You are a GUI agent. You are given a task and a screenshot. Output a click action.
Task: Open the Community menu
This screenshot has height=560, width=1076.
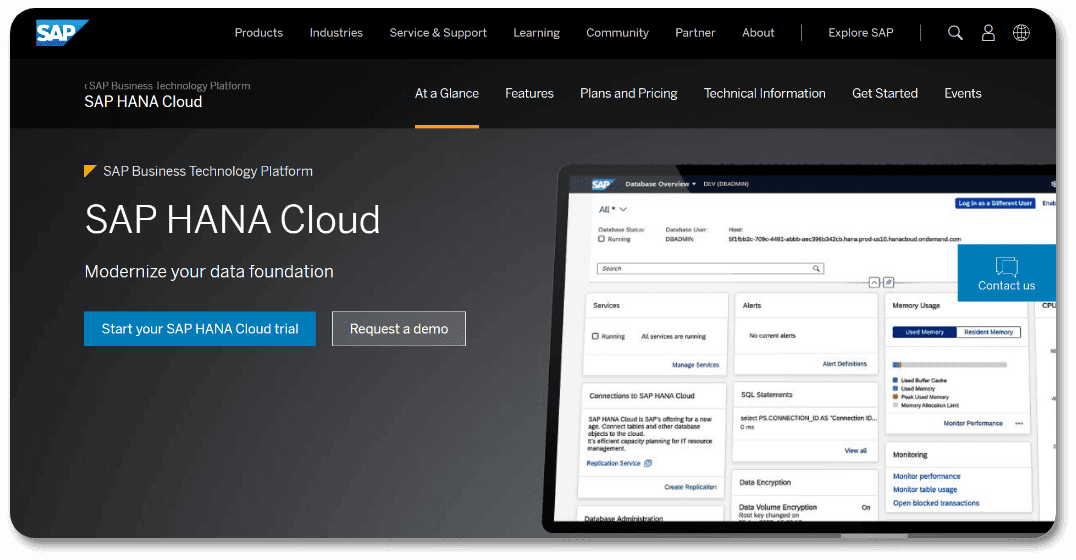(x=617, y=33)
